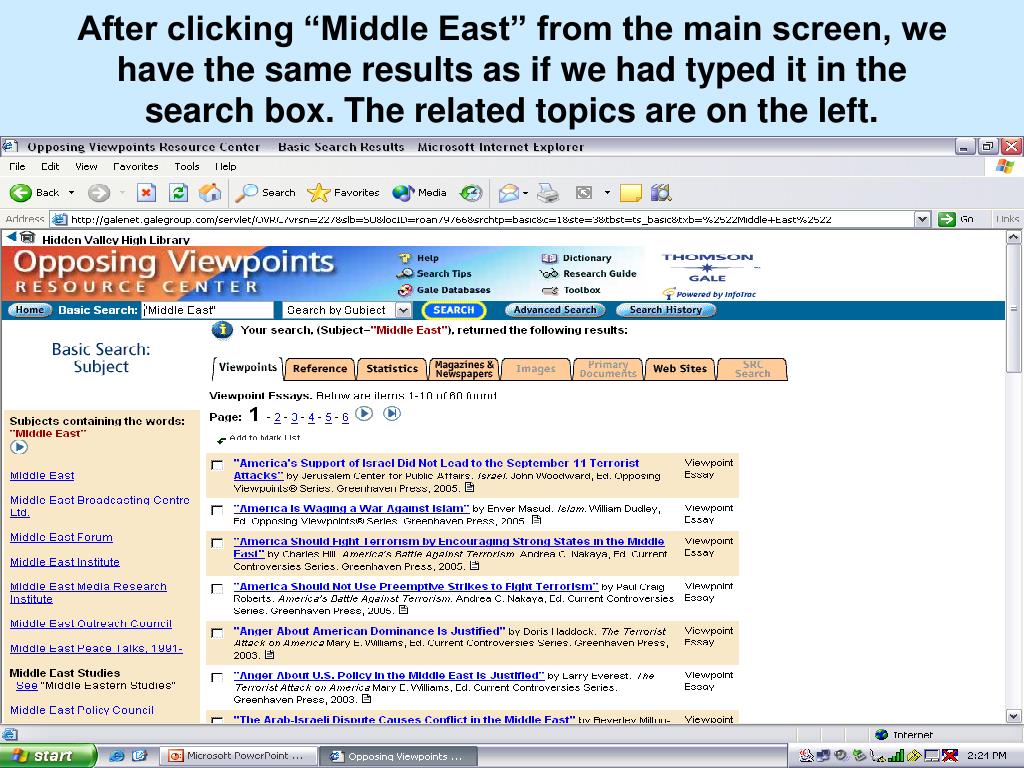
Task: Open Mail icon dropdown arrow
Action: [525, 193]
